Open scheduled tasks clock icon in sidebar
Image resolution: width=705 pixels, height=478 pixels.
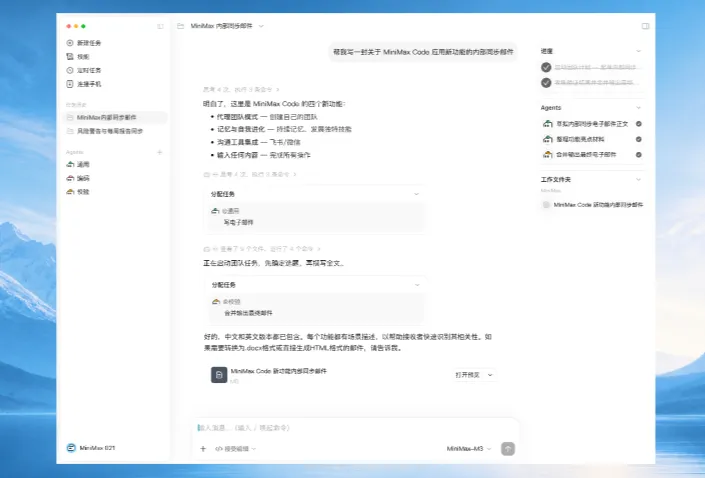70,70
